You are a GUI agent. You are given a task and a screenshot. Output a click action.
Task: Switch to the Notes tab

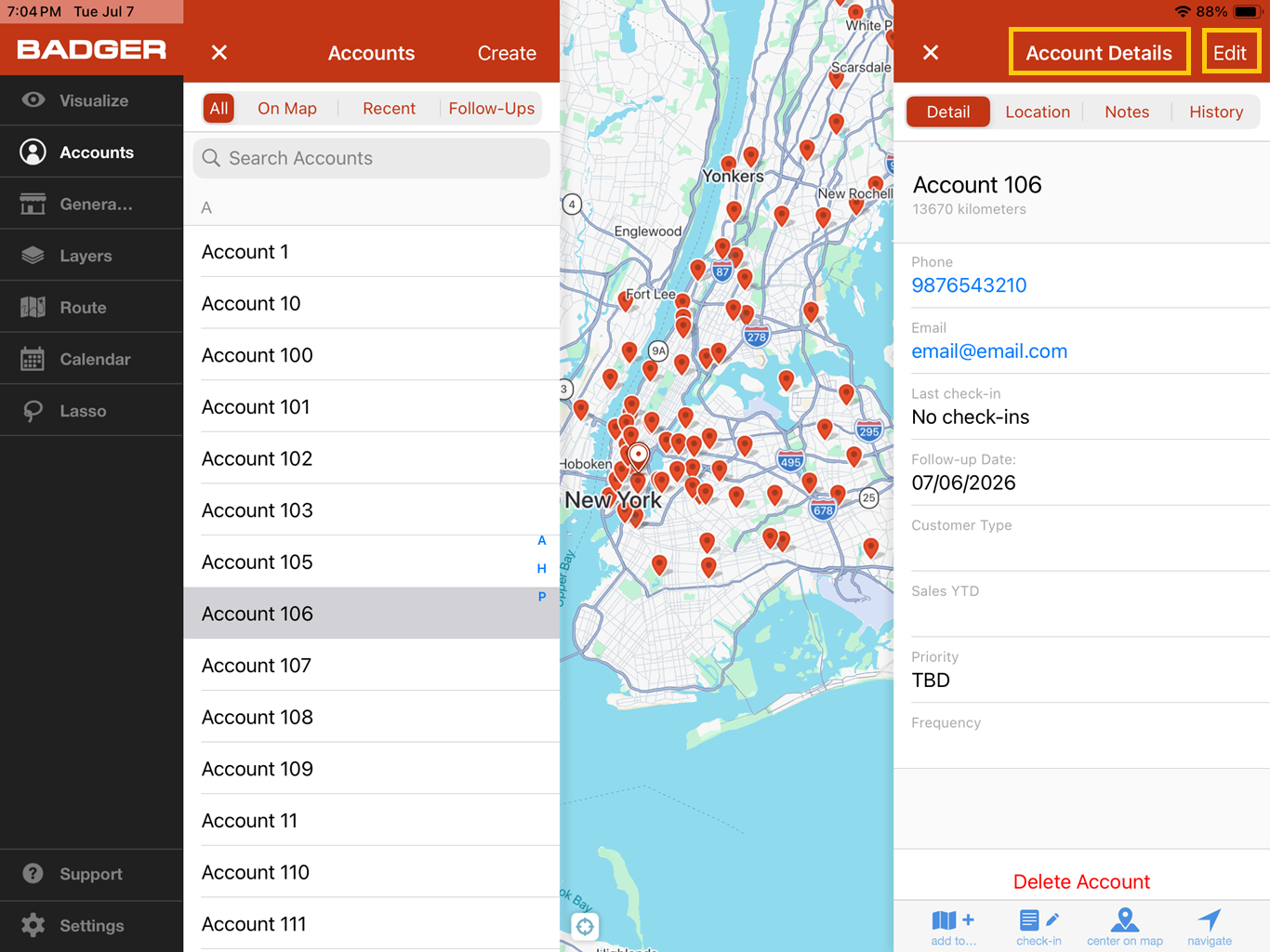pos(1127,112)
